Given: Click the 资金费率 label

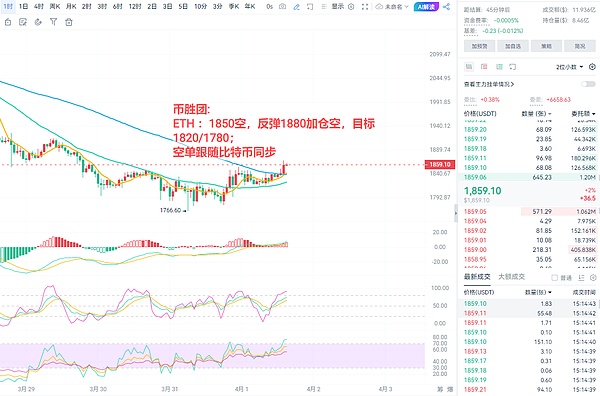Looking at the screenshot, I should tap(476, 21).
